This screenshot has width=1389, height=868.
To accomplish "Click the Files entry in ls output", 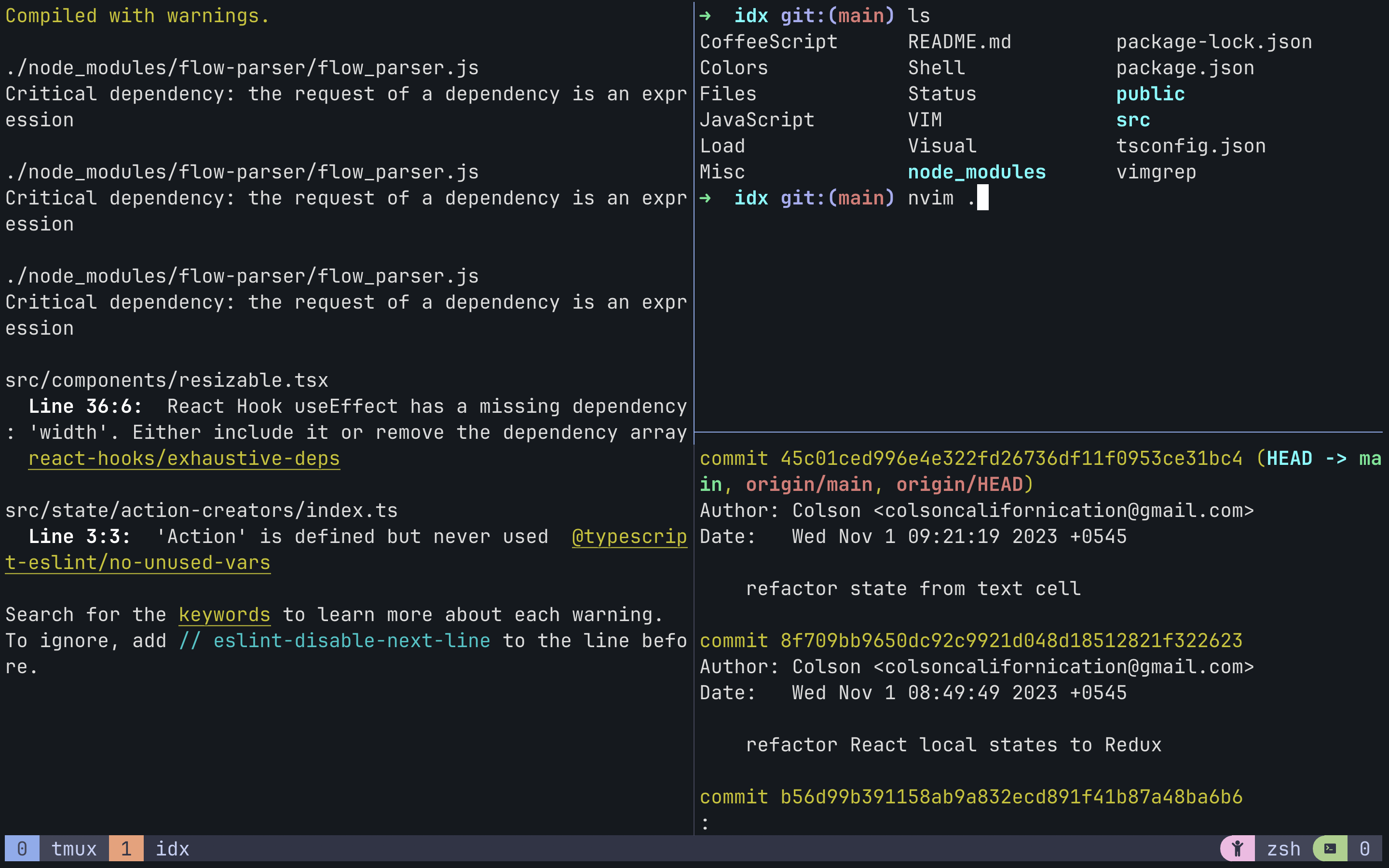I will click(728, 94).
